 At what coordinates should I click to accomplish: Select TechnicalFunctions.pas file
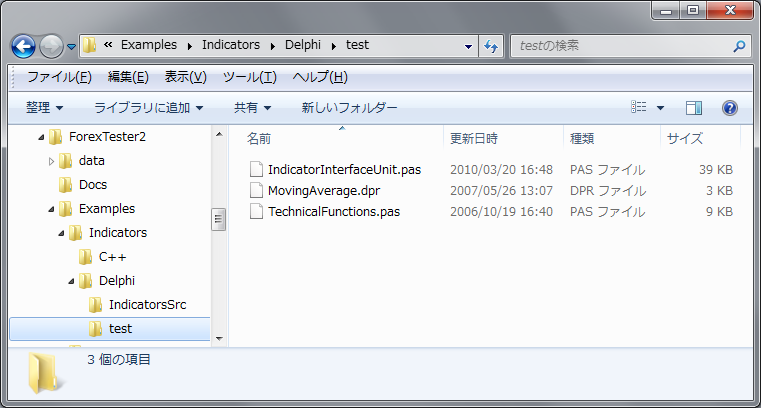[334, 212]
